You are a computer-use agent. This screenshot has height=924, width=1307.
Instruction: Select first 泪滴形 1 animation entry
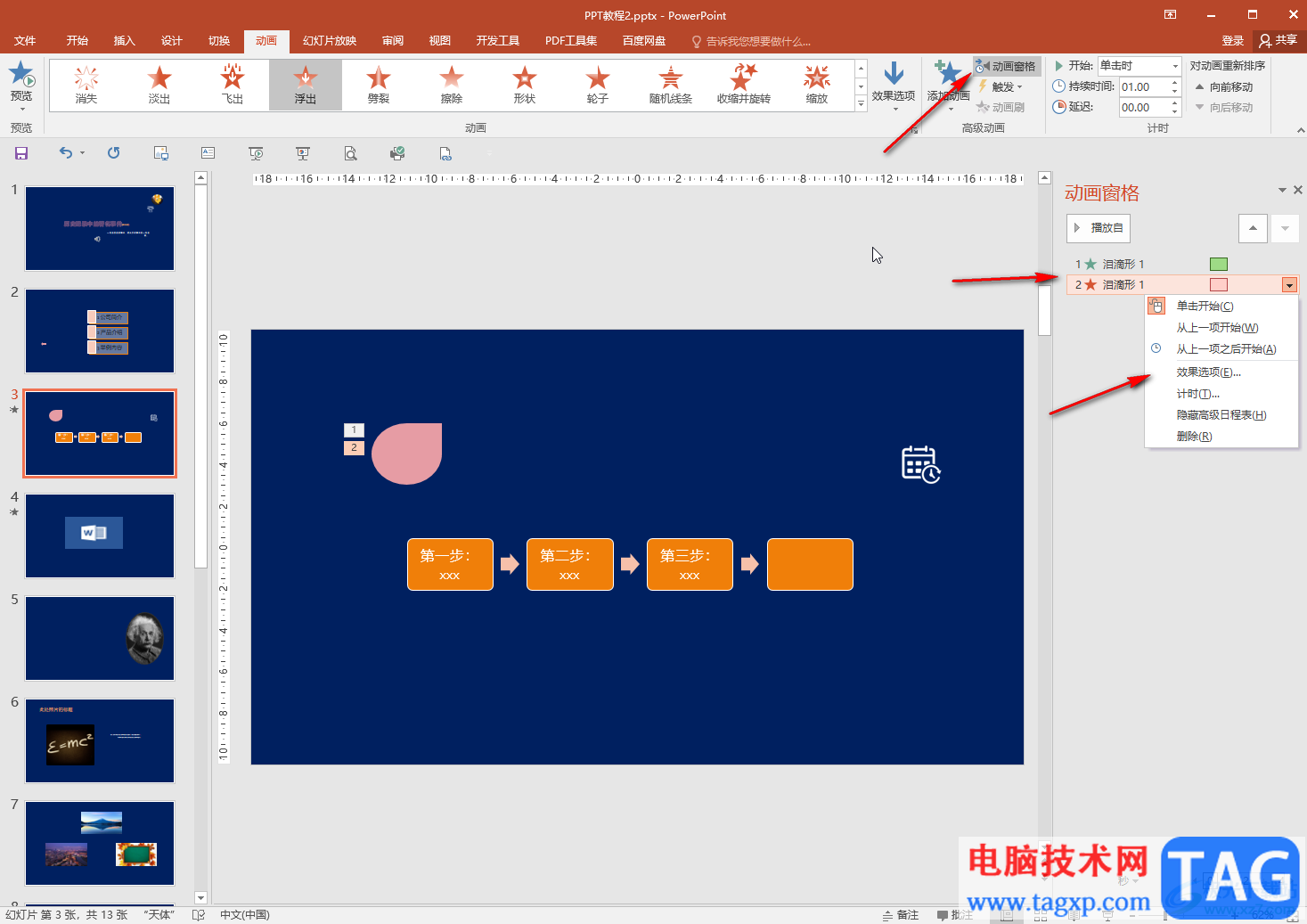(x=1181, y=264)
